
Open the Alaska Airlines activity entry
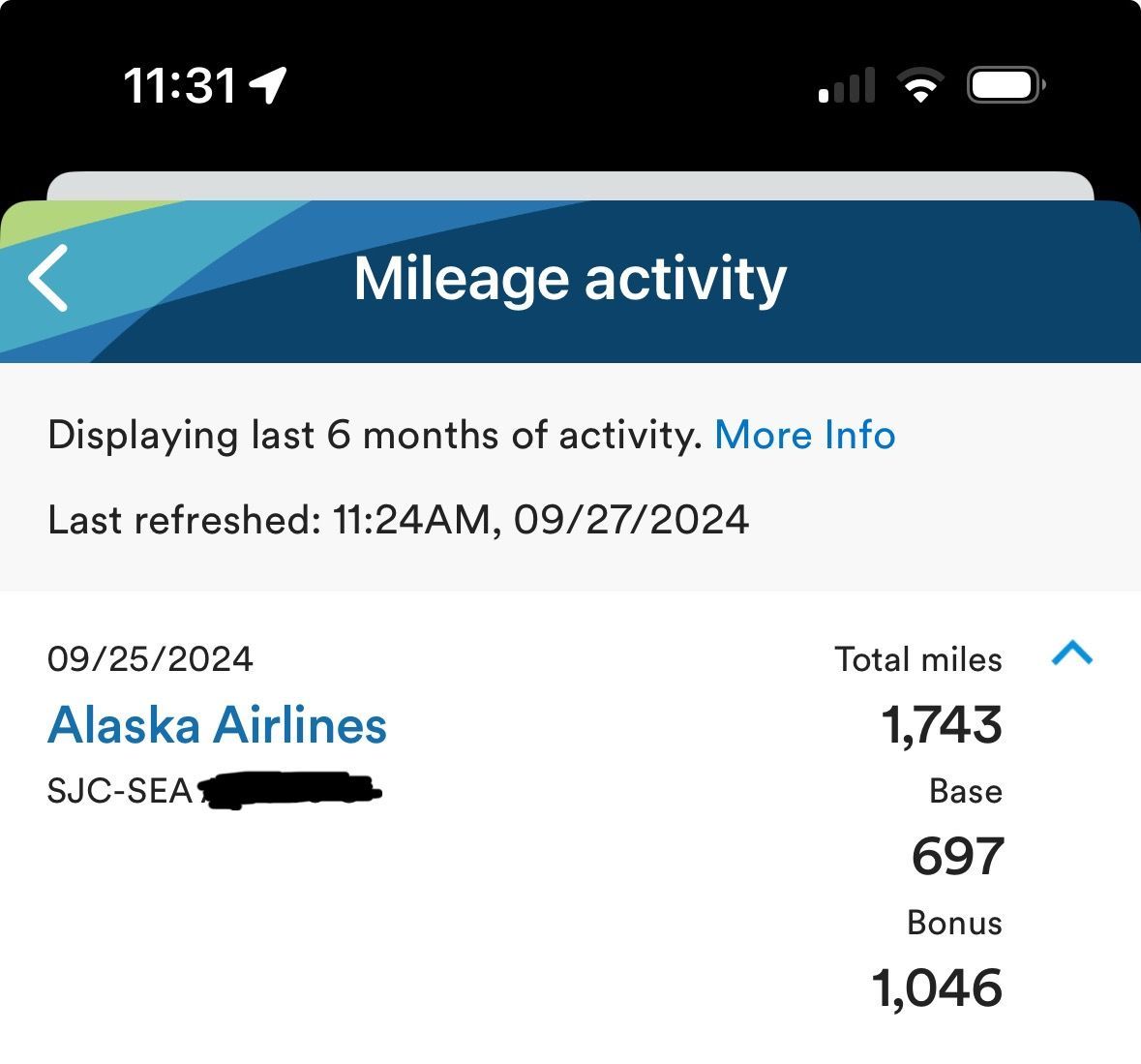217,725
